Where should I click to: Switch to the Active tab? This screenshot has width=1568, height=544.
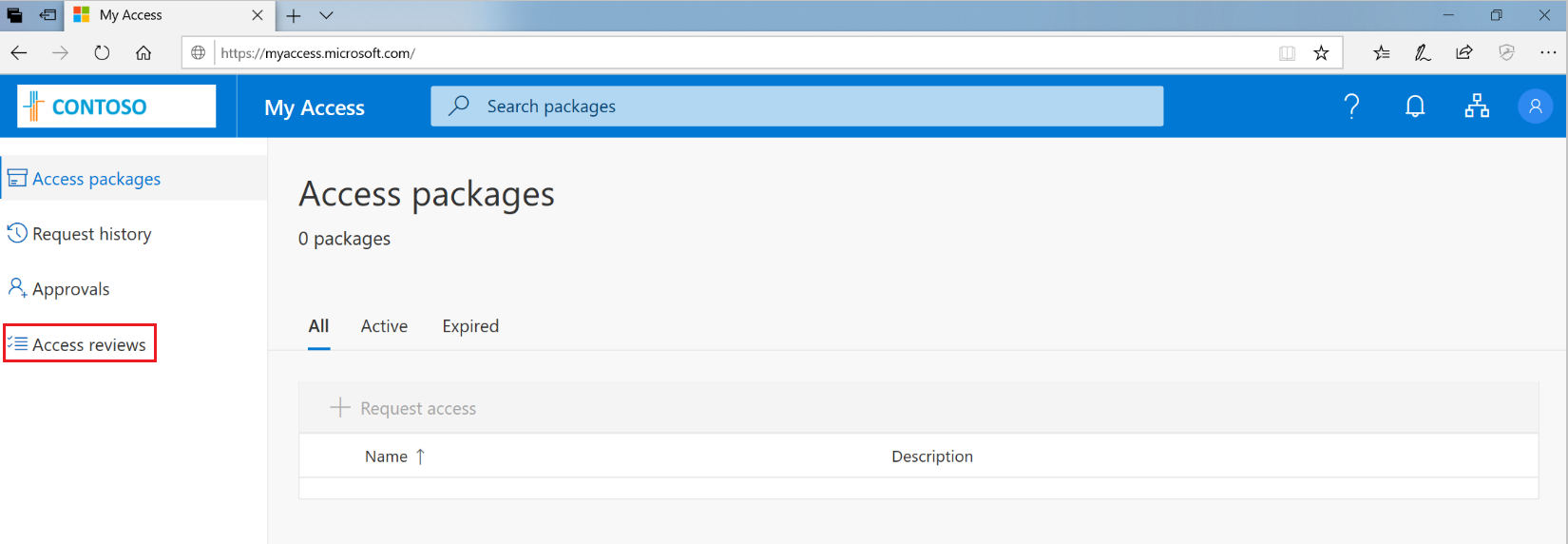(x=384, y=326)
